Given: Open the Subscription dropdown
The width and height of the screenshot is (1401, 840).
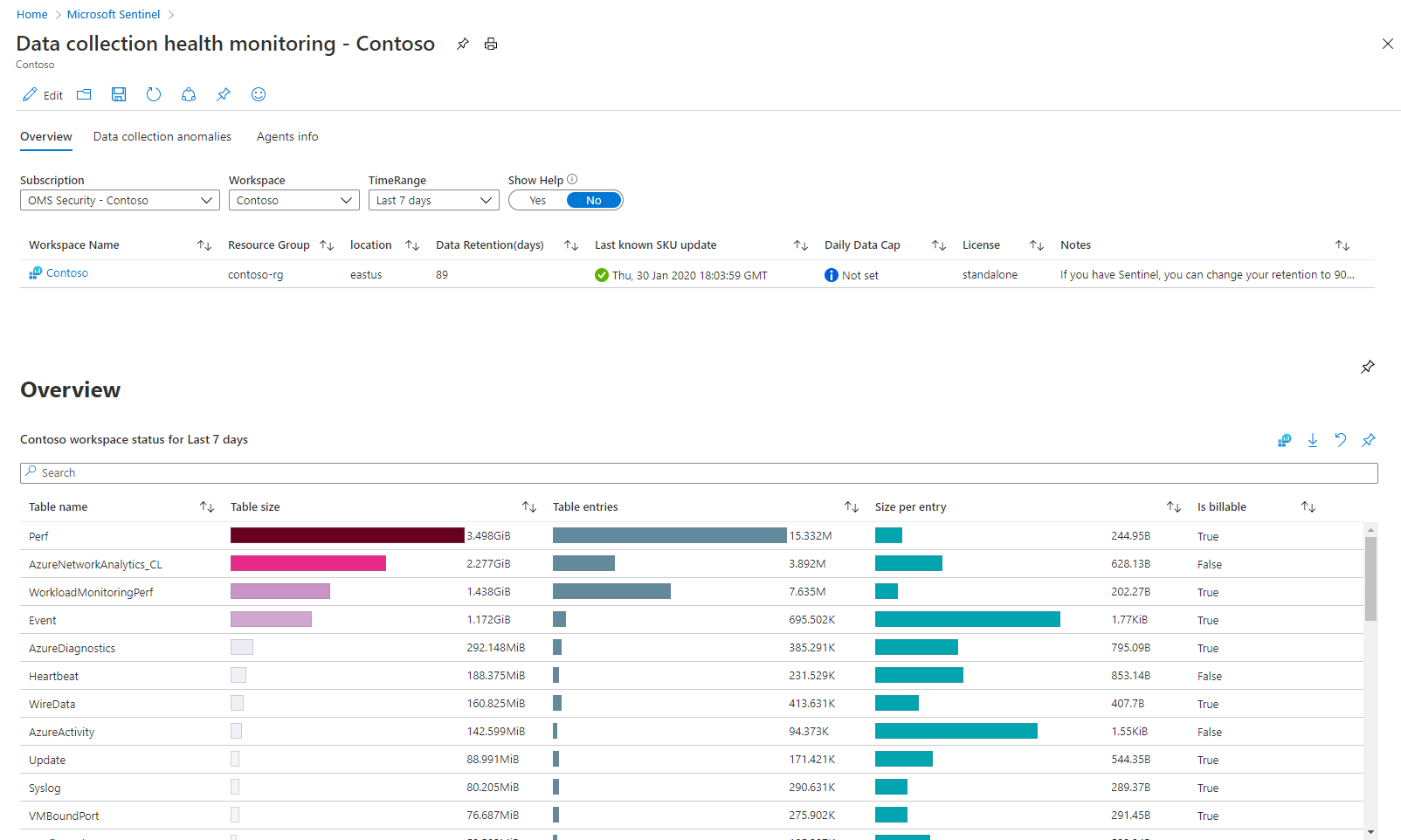Looking at the screenshot, I should tap(120, 201).
